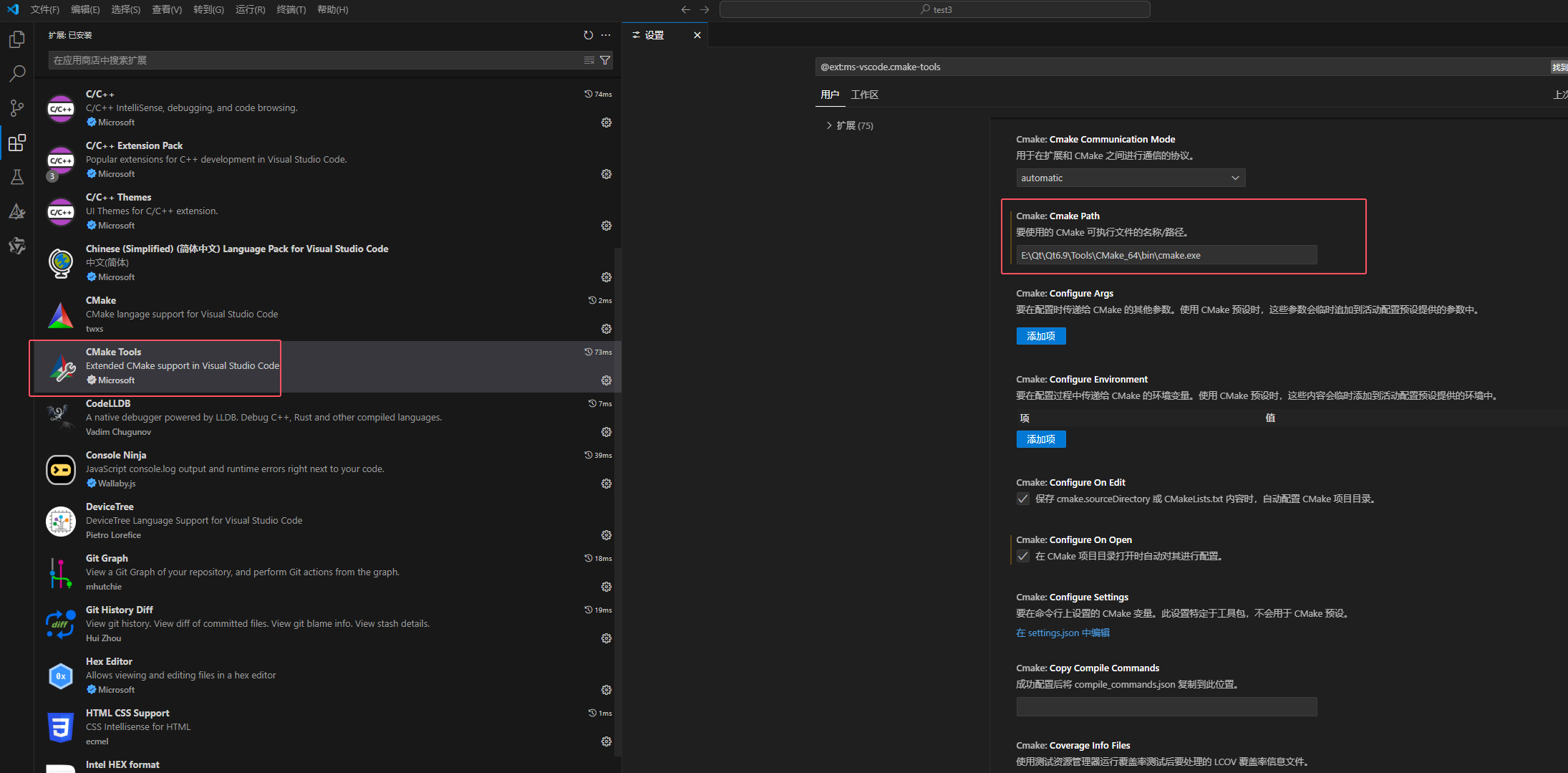Refresh the installed extensions list
The image size is (1568, 773).
[x=589, y=35]
